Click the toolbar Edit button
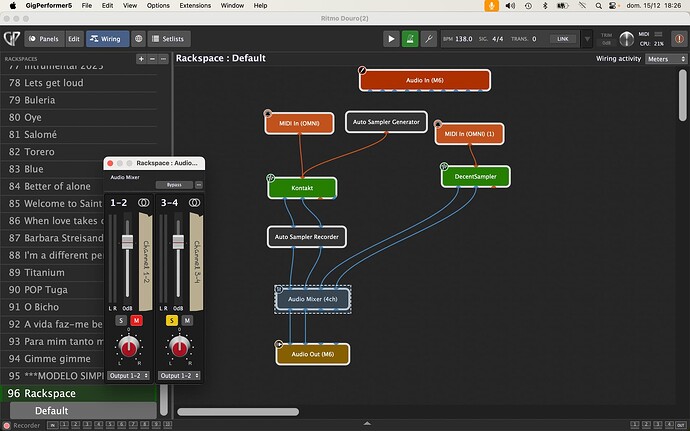Viewport: 690px width, 431px height. 74,39
